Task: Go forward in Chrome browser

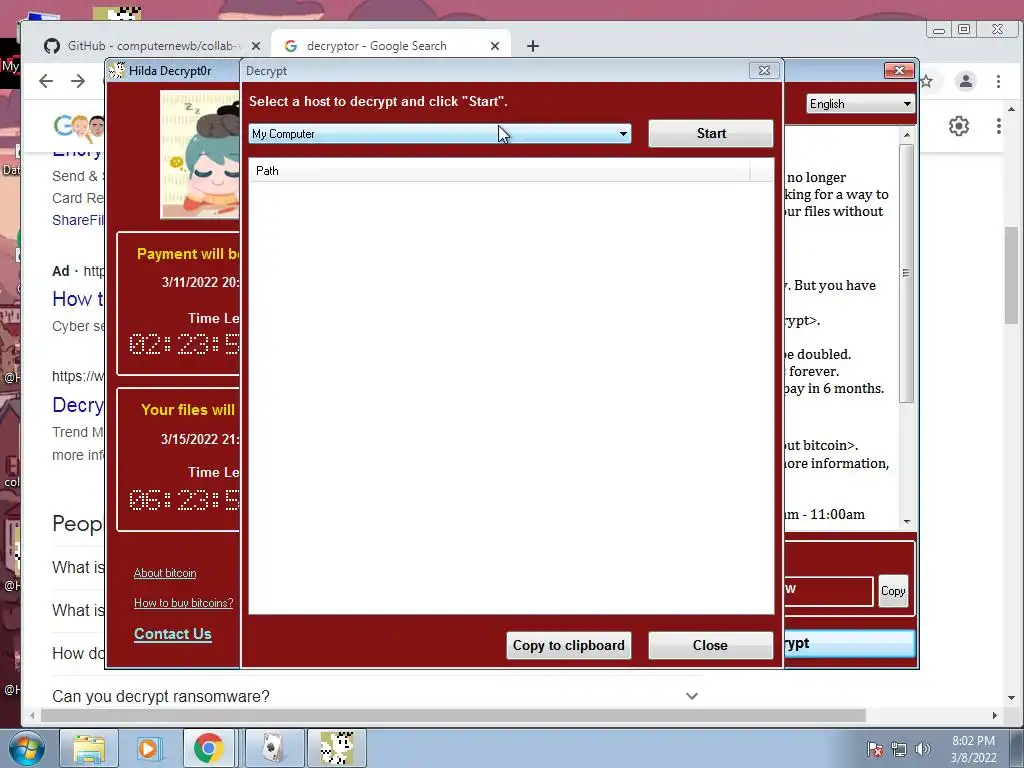Action: (x=78, y=81)
